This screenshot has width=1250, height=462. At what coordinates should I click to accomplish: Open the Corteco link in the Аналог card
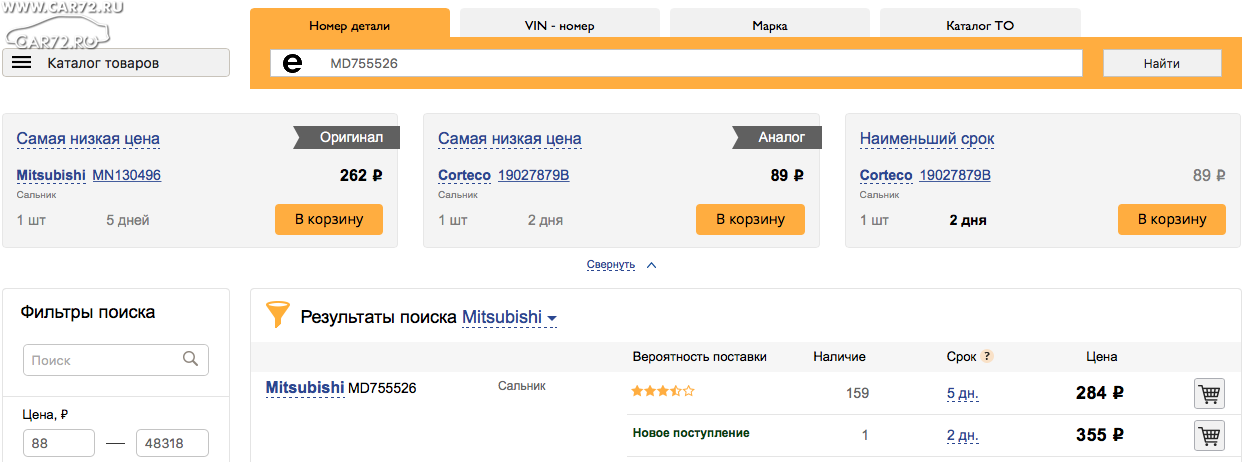(464, 175)
